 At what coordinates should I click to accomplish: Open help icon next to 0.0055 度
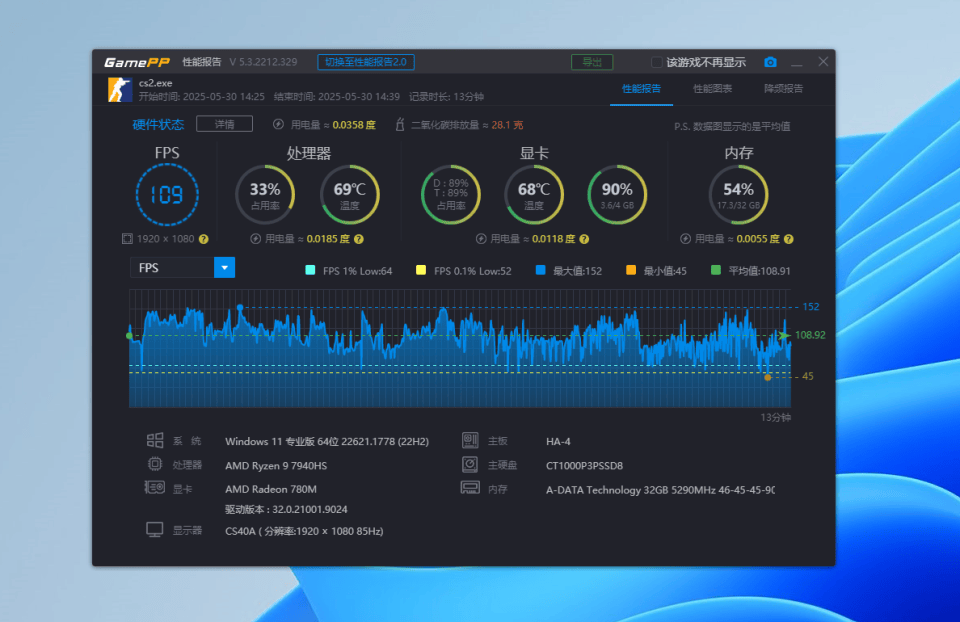click(789, 239)
